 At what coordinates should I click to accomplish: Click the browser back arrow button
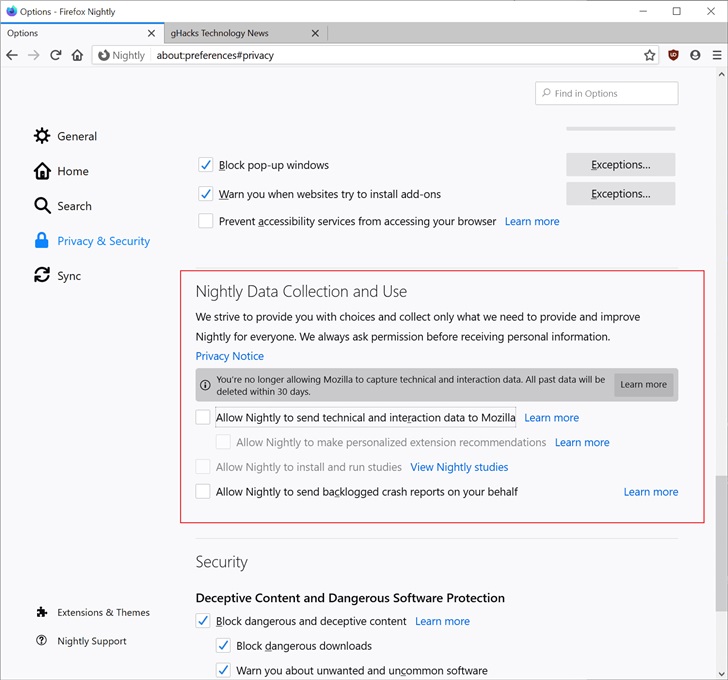(12, 55)
